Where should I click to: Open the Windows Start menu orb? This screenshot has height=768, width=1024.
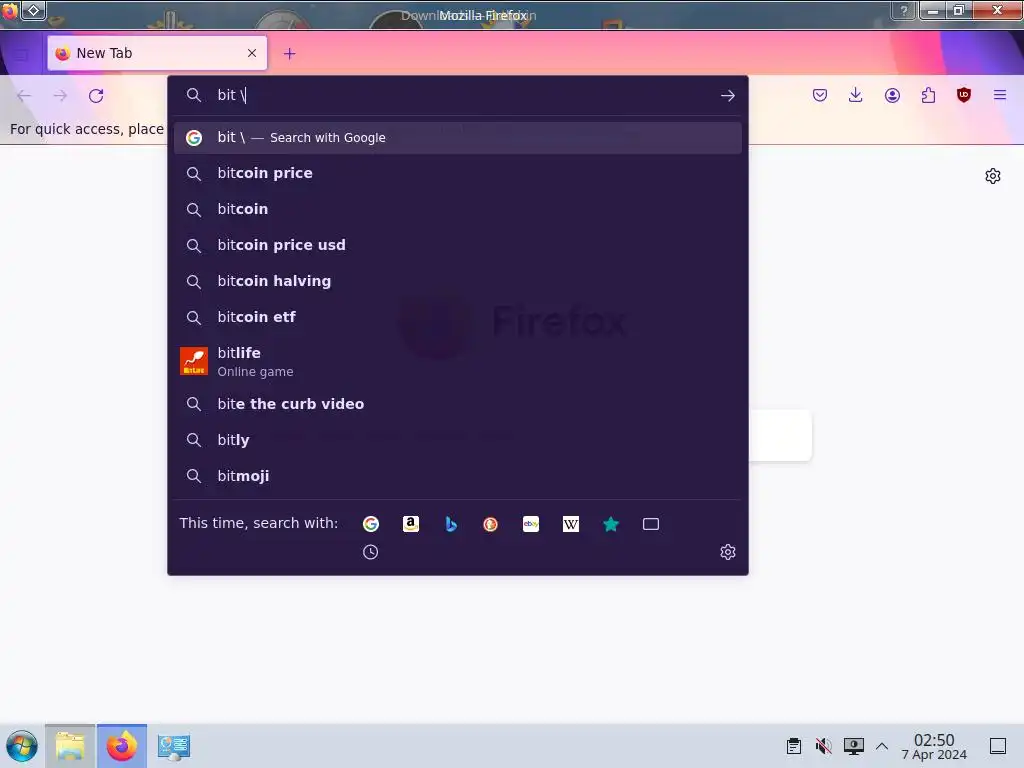(22, 746)
